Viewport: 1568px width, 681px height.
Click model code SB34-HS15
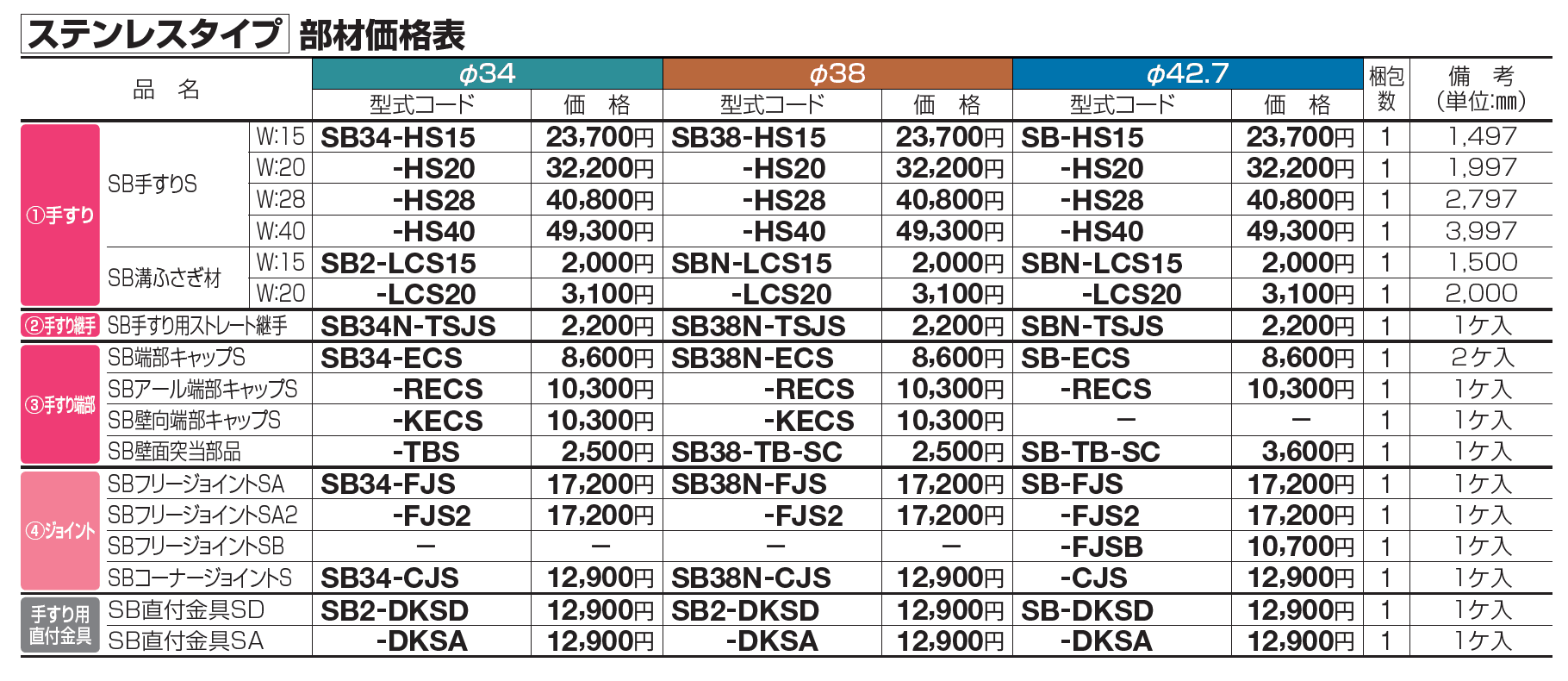[398, 137]
